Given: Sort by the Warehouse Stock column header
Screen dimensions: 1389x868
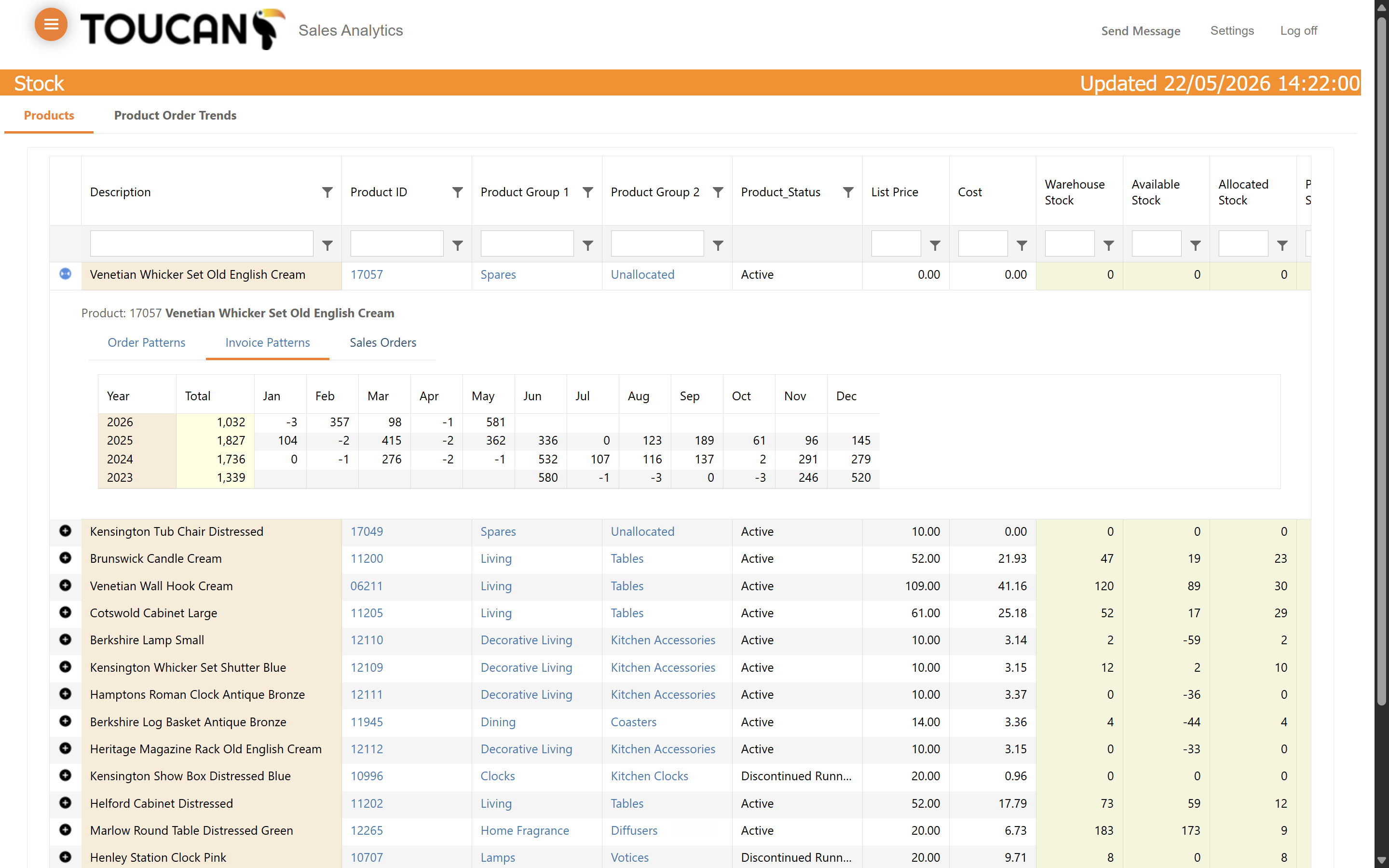Looking at the screenshot, I should point(1075,192).
